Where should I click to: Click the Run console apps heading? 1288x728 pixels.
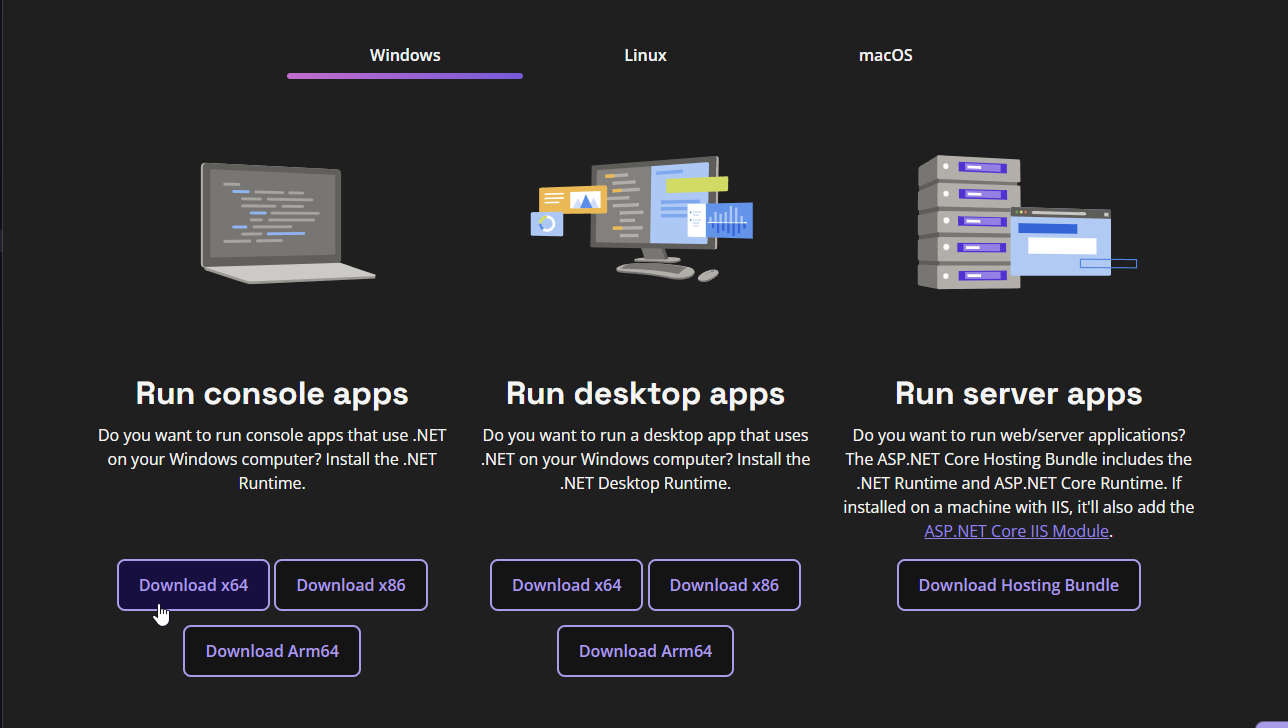coord(272,393)
